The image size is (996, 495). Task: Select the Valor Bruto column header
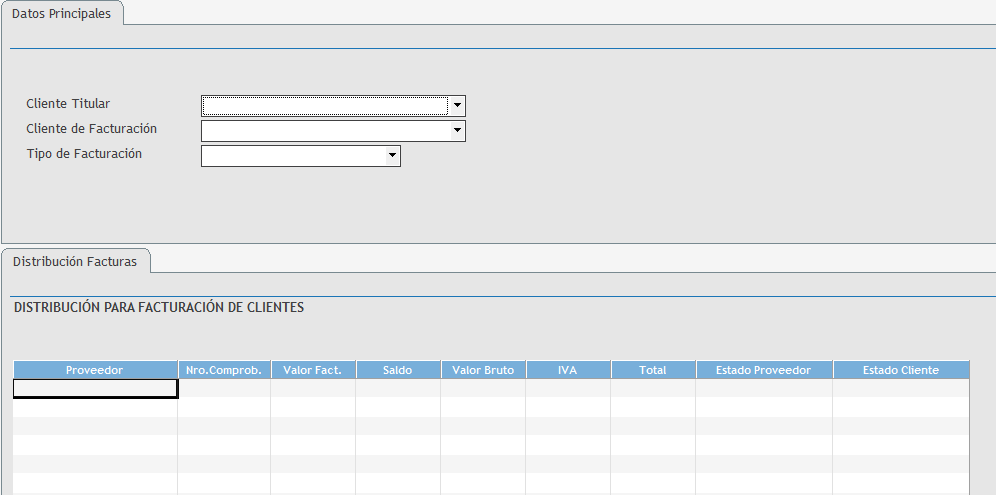pos(482,370)
